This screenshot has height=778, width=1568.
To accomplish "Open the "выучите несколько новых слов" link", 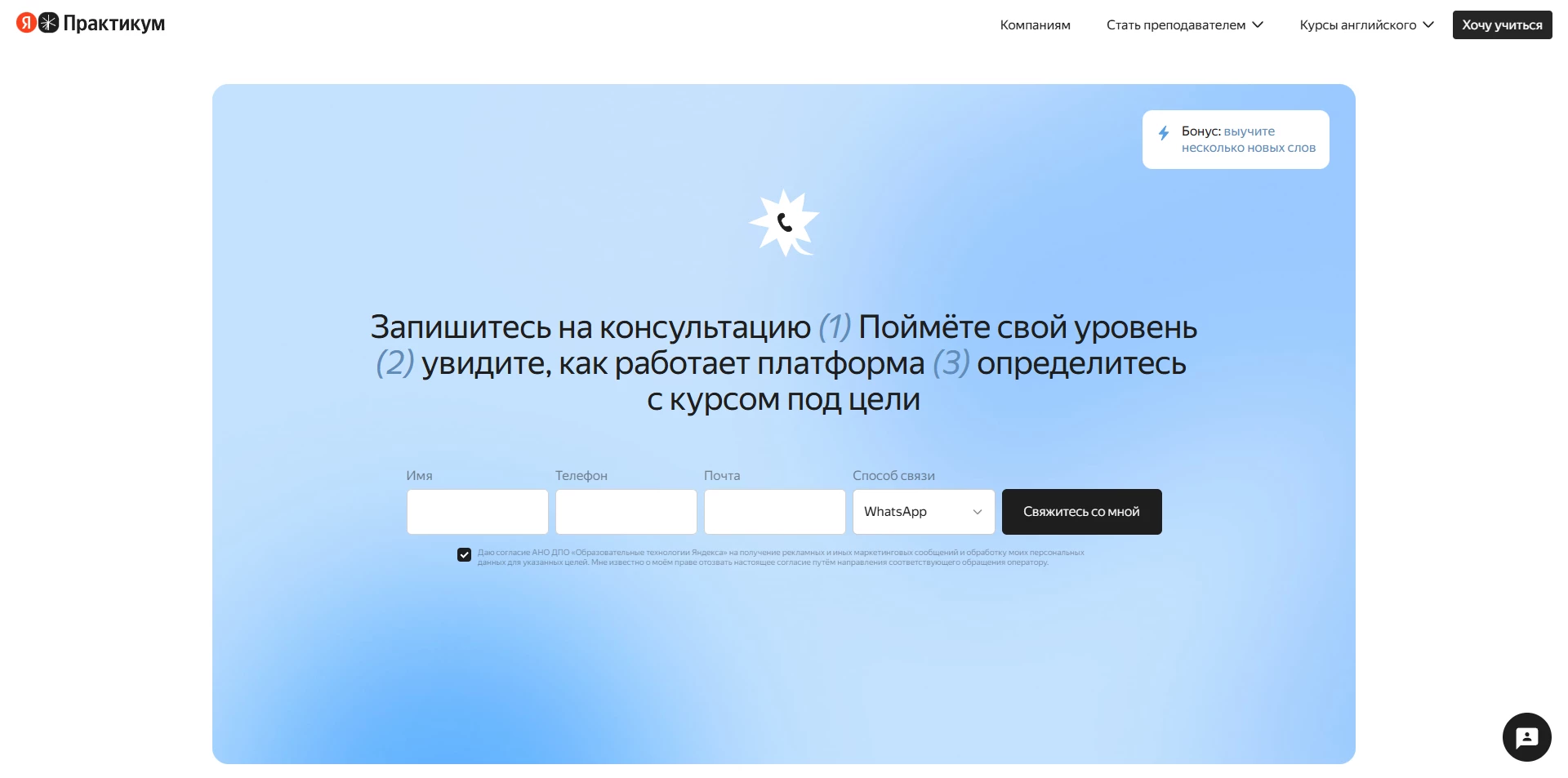I will point(1248,140).
